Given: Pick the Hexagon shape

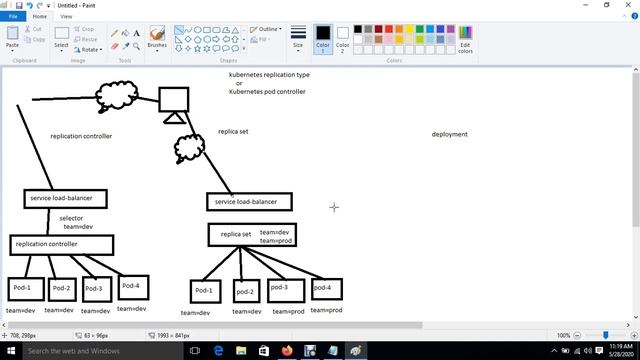Looking at the screenshot, I should (207, 40).
